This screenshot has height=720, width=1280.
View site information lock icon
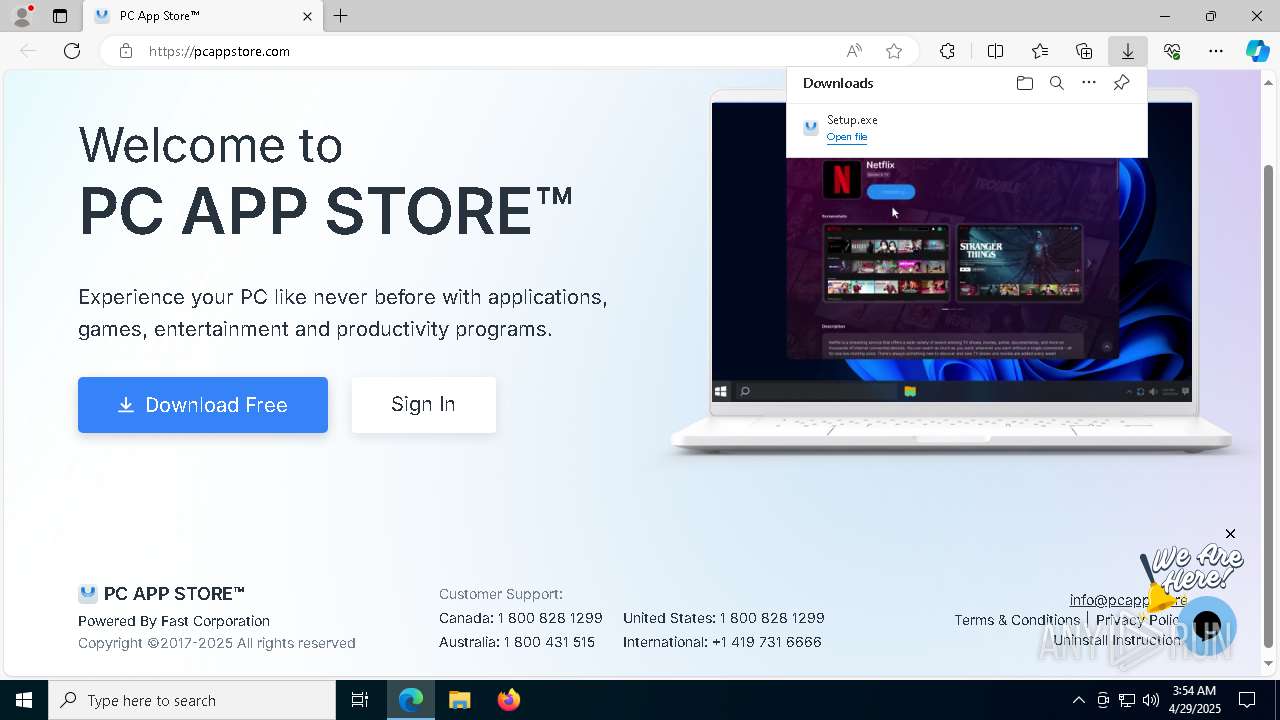pos(126,51)
